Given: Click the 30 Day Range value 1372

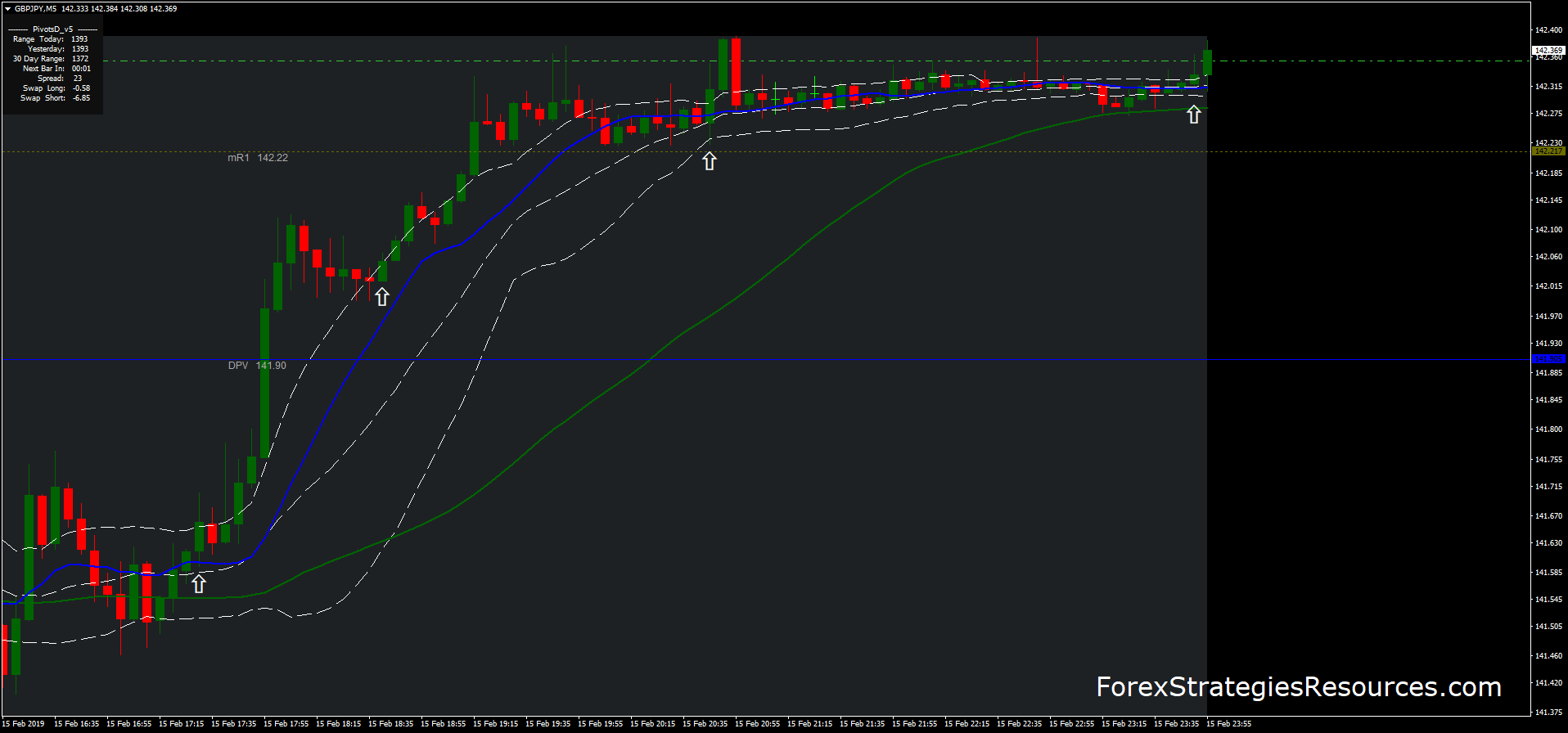Looking at the screenshot, I should 80,59.
